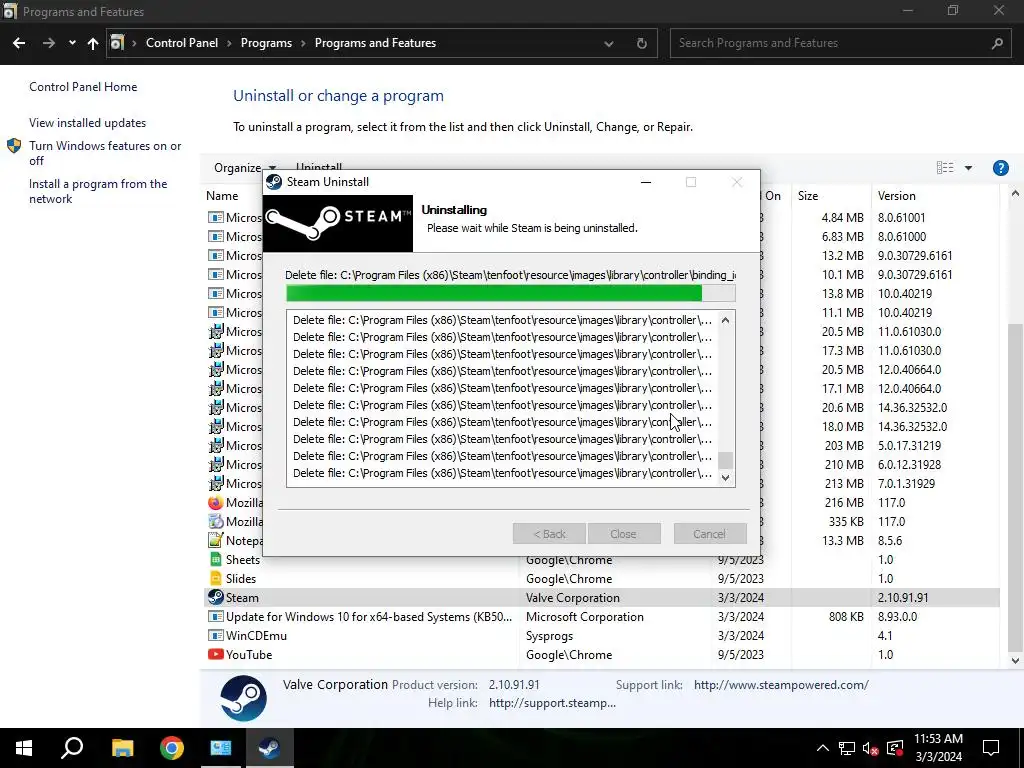The image size is (1024, 768).
Task: Click version 2.10.91.91 in Steam row
Action: pos(903,598)
